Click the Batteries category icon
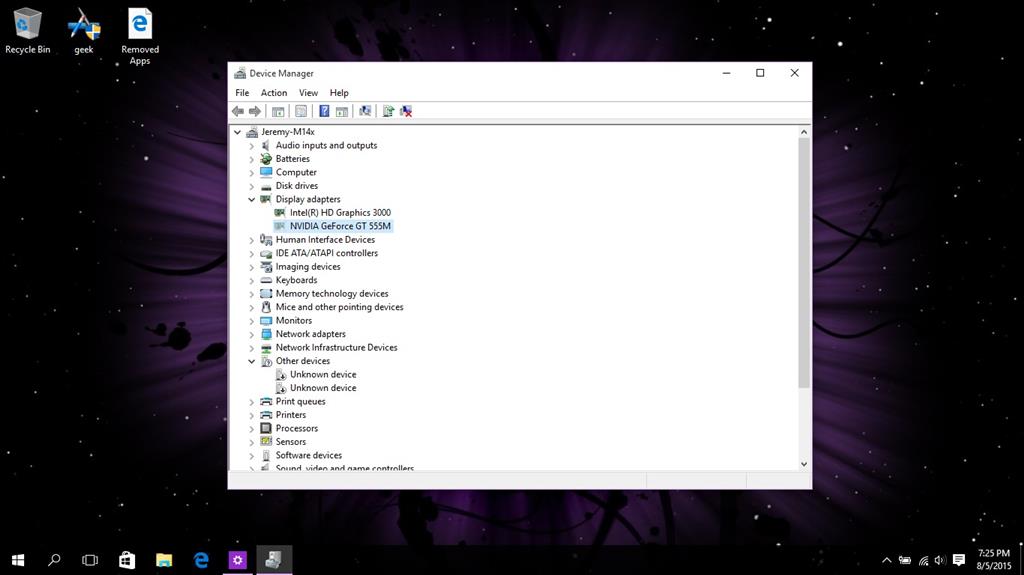This screenshot has width=1024, height=575. pos(266,159)
